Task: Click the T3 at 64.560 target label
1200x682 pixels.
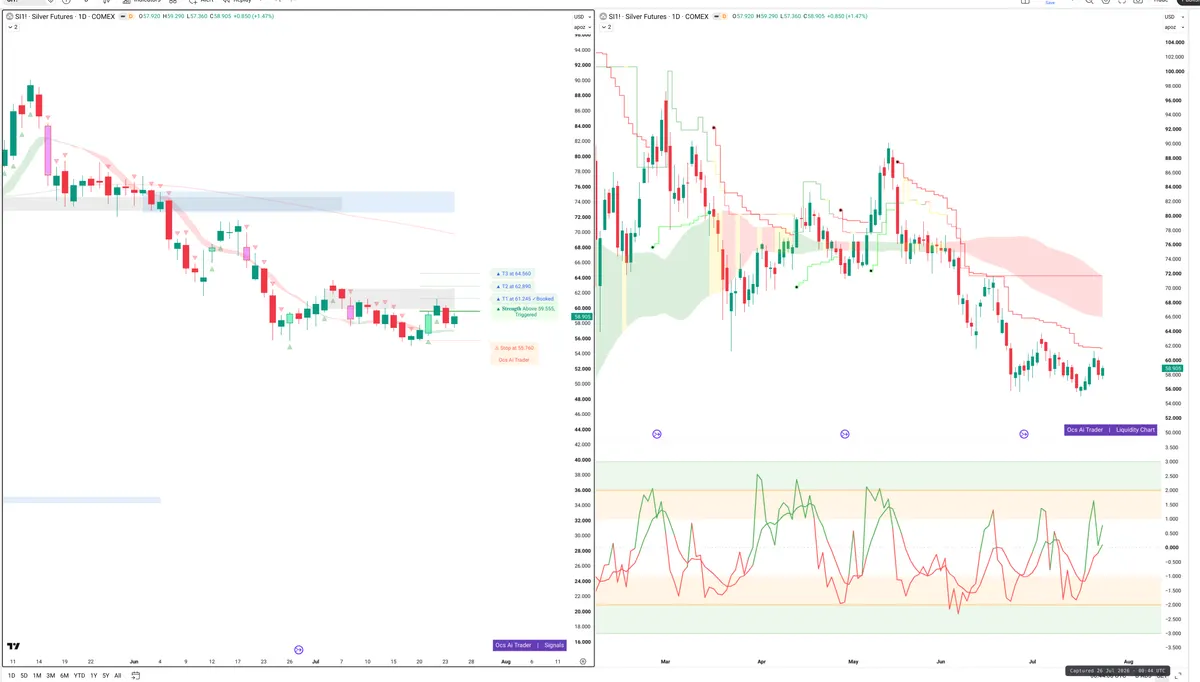Action: point(514,273)
